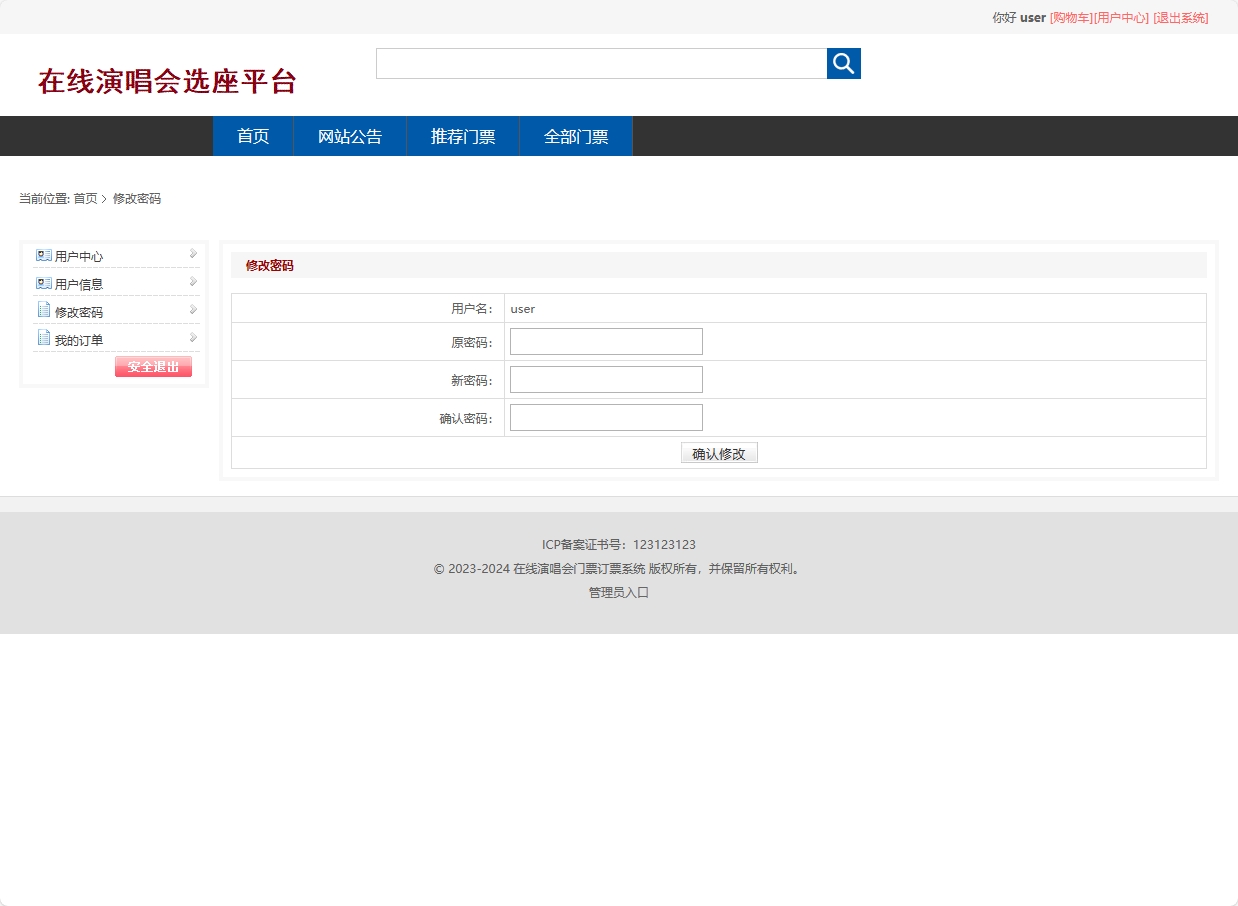1238x906 pixels.
Task: Click the chevron arrow beside 用户信息
Action: pos(191,282)
